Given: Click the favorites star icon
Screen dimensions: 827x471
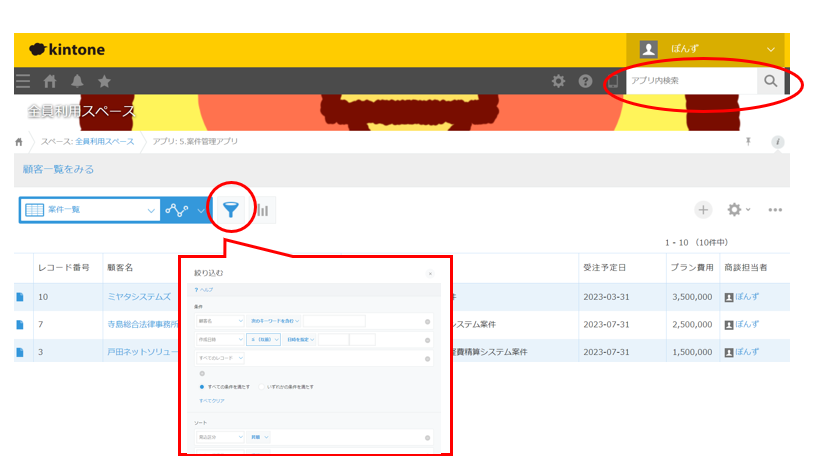Looking at the screenshot, I should 104,81.
